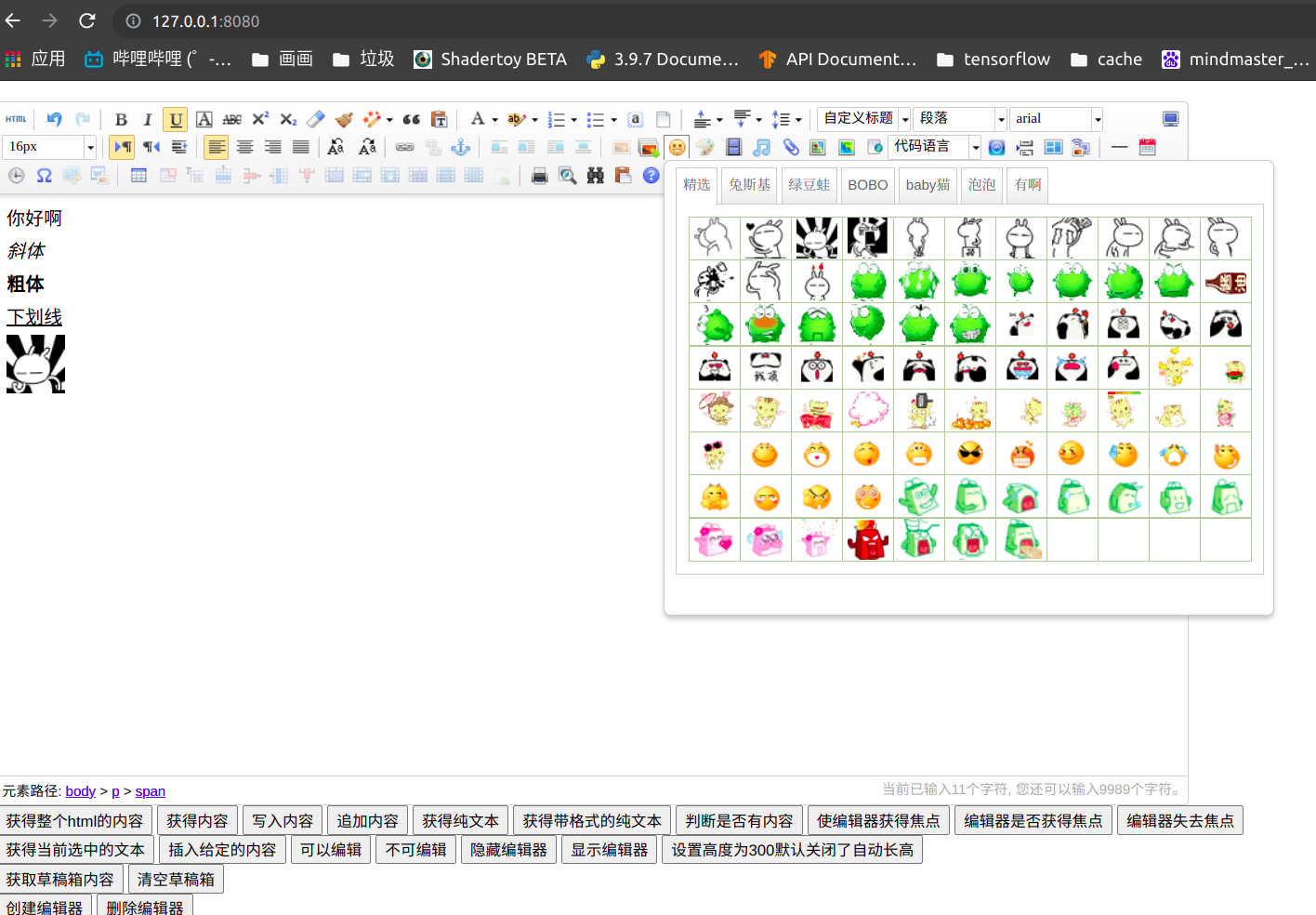Click the 获得纯文本 button
This screenshot has height=915, width=1316.
460,821
